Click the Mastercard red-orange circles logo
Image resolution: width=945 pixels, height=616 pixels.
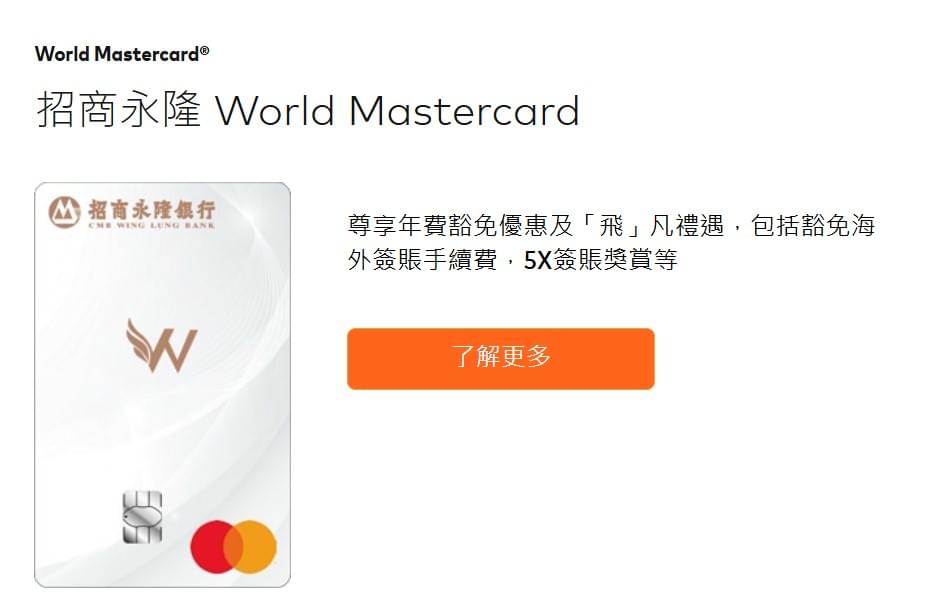234,546
